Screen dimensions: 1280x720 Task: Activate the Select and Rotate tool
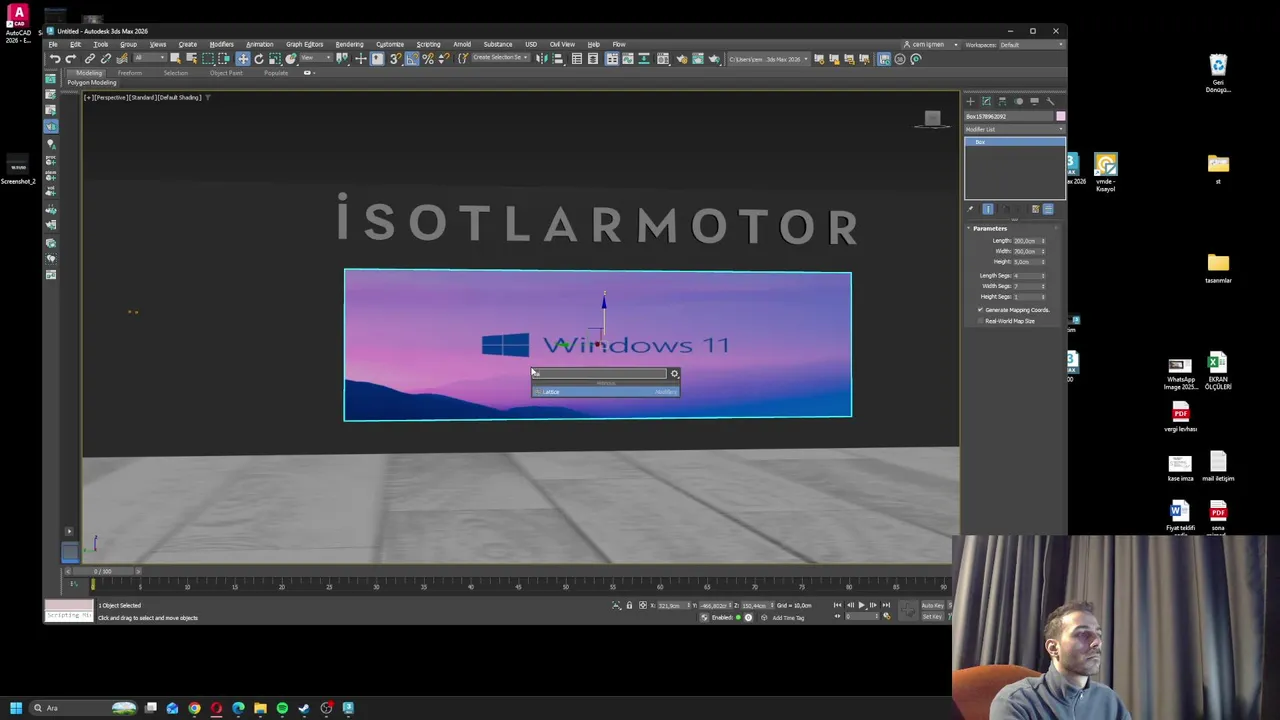(x=259, y=58)
